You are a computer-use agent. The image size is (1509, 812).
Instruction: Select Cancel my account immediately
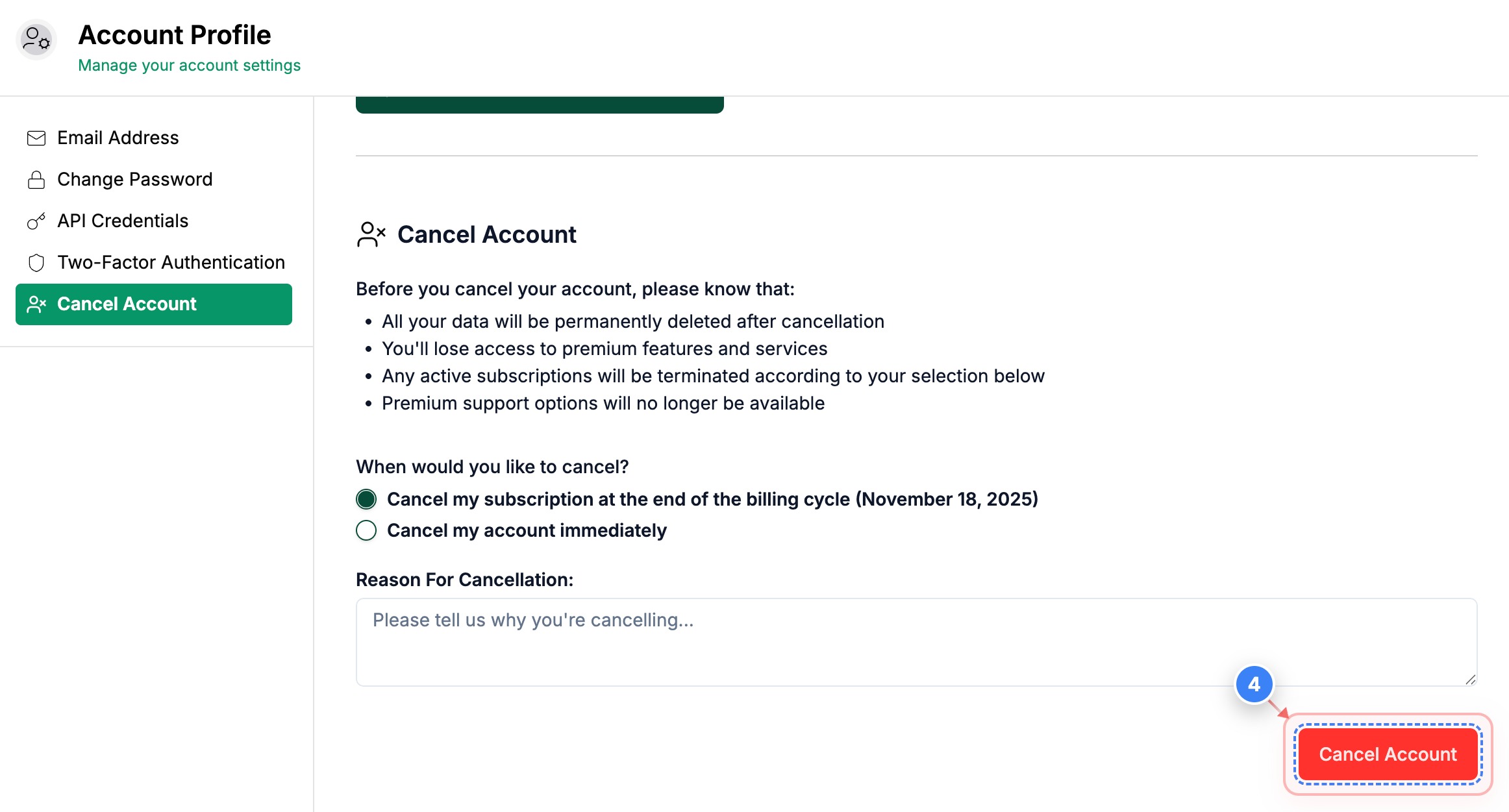point(366,530)
